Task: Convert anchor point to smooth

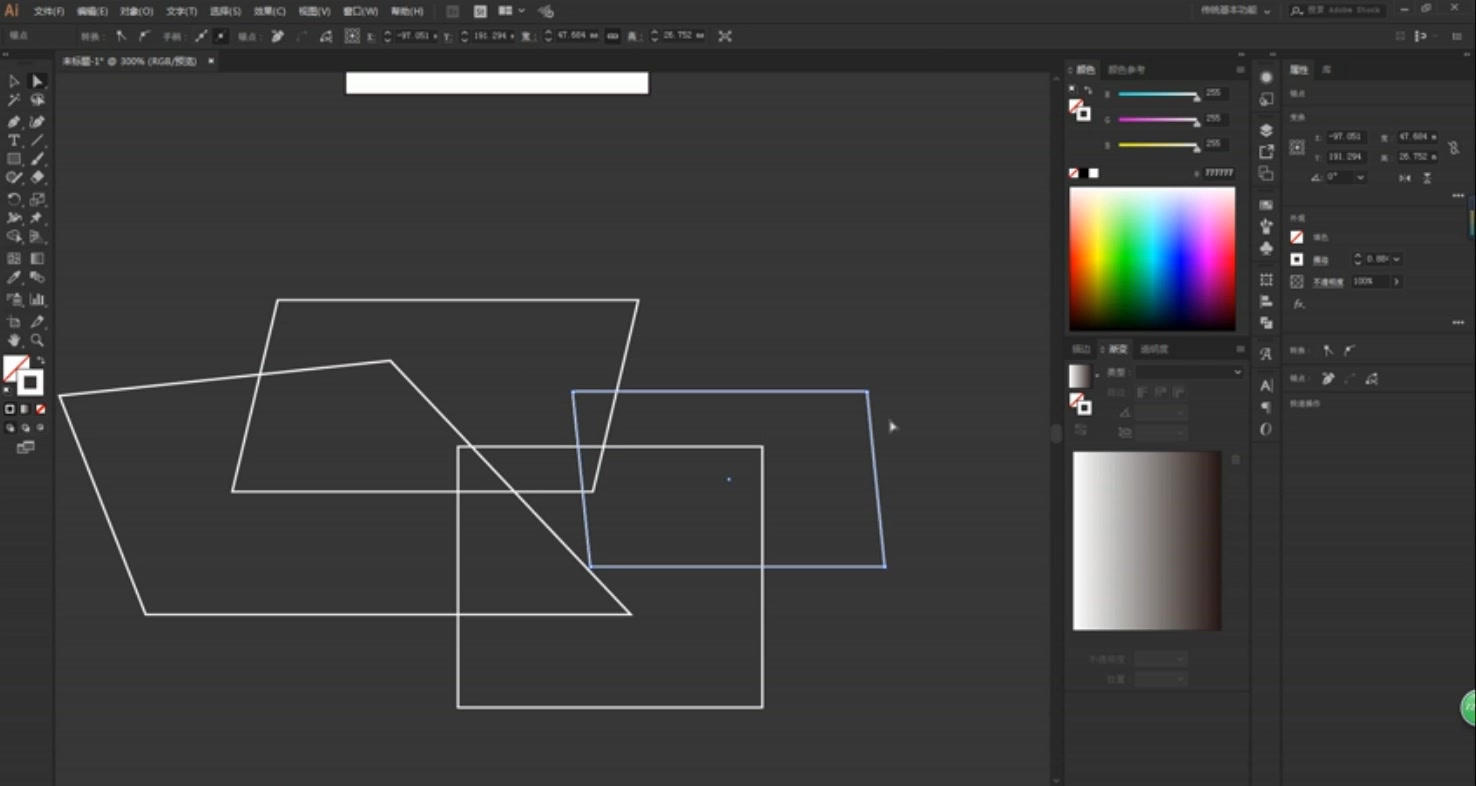Action: pyautogui.click(x=144, y=36)
